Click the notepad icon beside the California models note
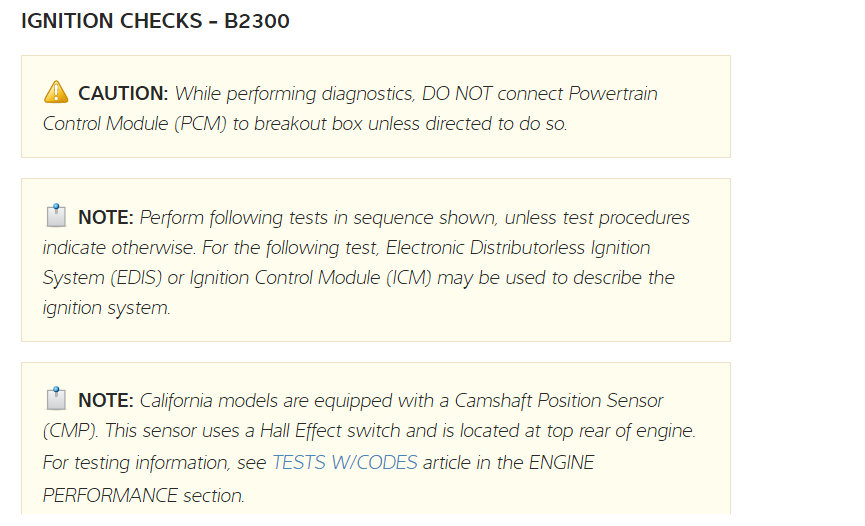865x526 pixels. 56,399
